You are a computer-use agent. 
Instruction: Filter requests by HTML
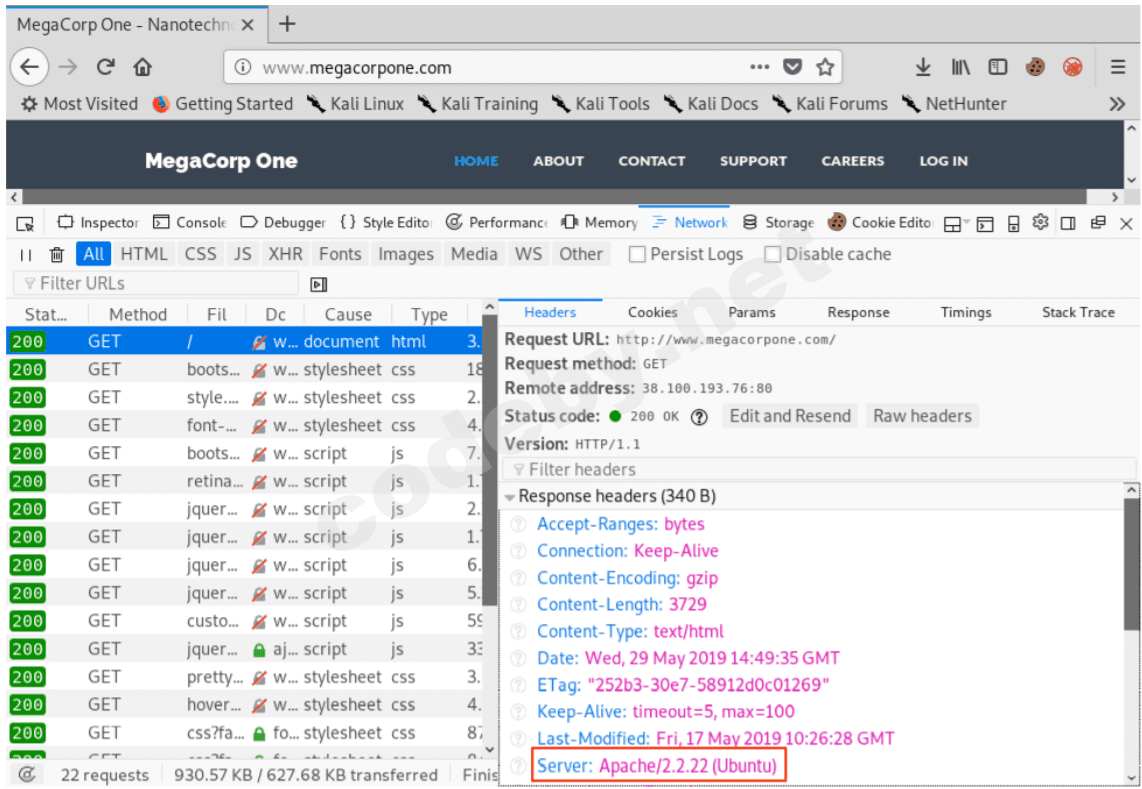click(143, 254)
